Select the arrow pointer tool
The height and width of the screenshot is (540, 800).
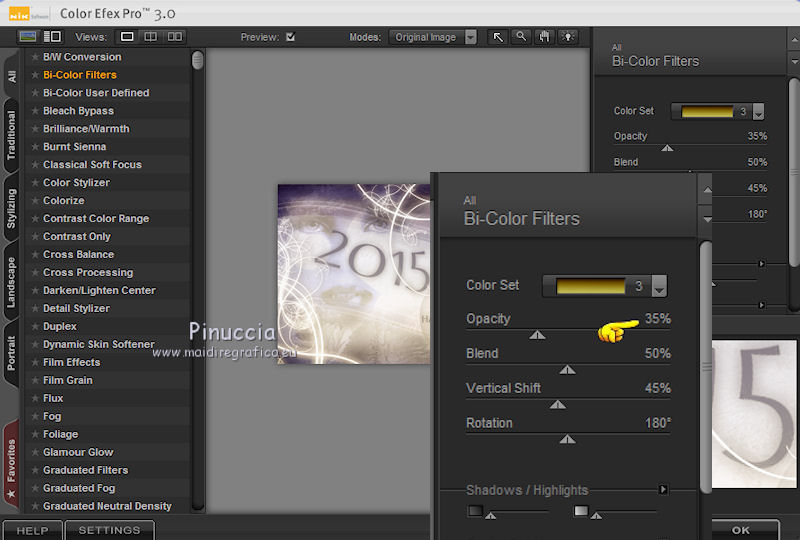pyautogui.click(x=497, y=37)
